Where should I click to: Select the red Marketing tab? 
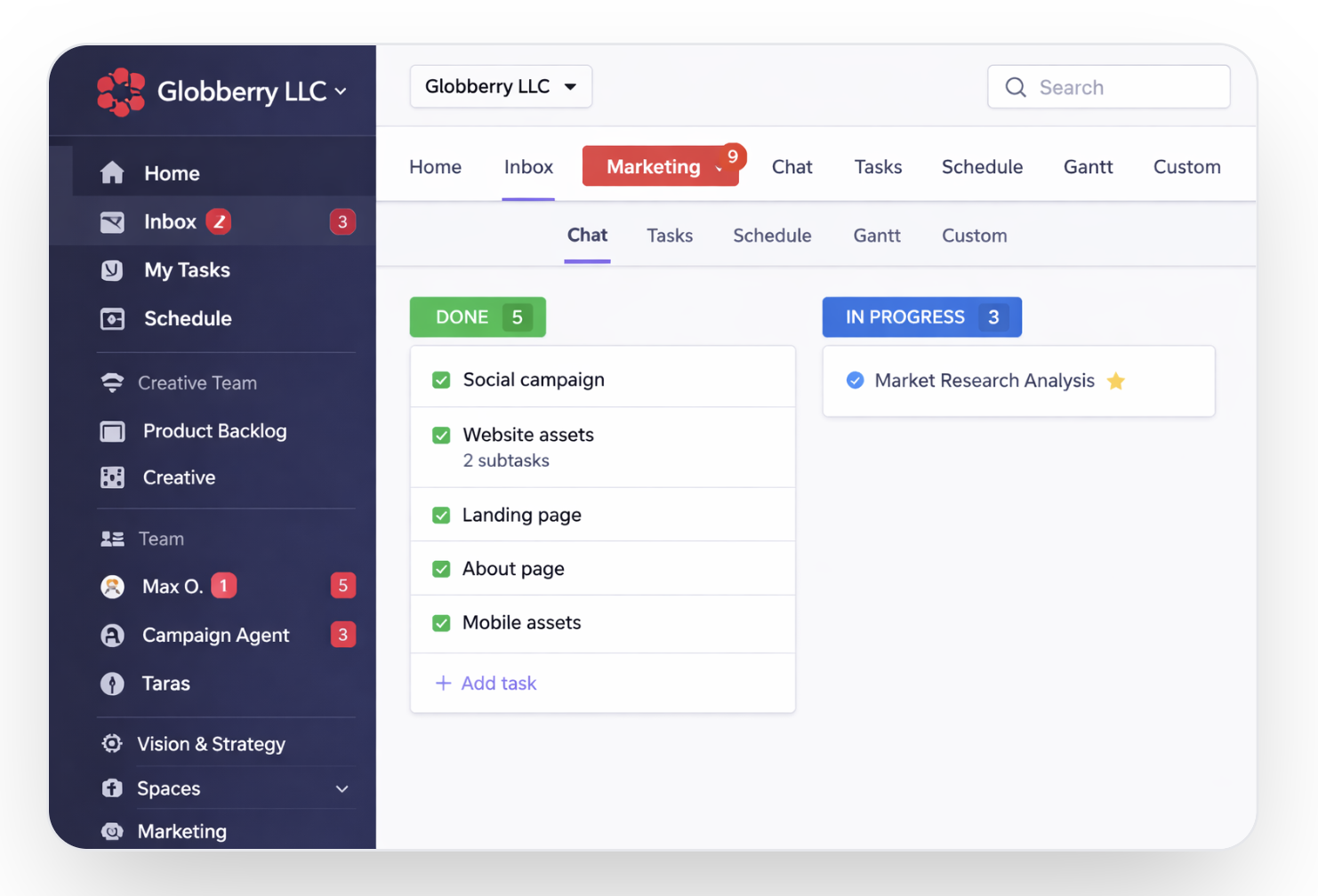[x=660, y=166]
